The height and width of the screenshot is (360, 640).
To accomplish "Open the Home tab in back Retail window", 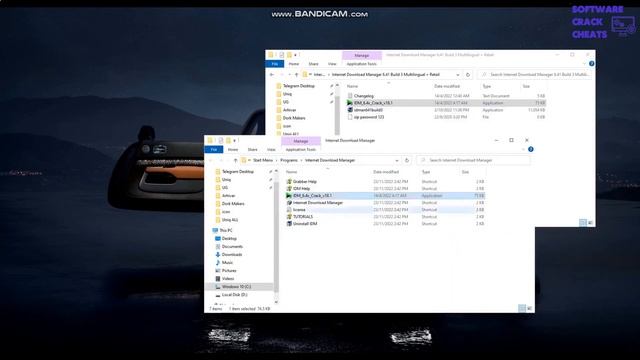I will point(294,64).
